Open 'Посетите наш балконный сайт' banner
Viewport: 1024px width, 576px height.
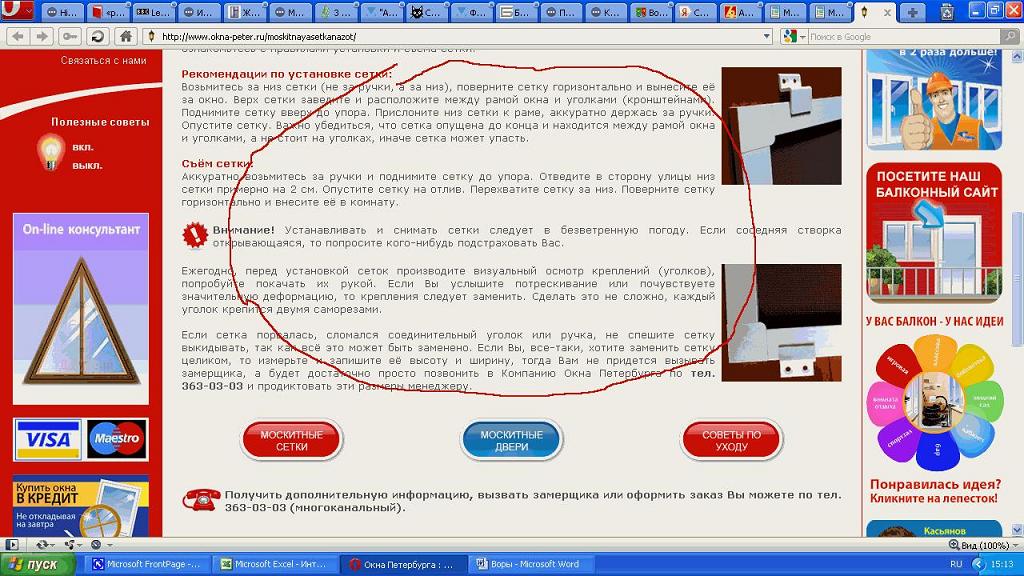click(x=934, y=233)
